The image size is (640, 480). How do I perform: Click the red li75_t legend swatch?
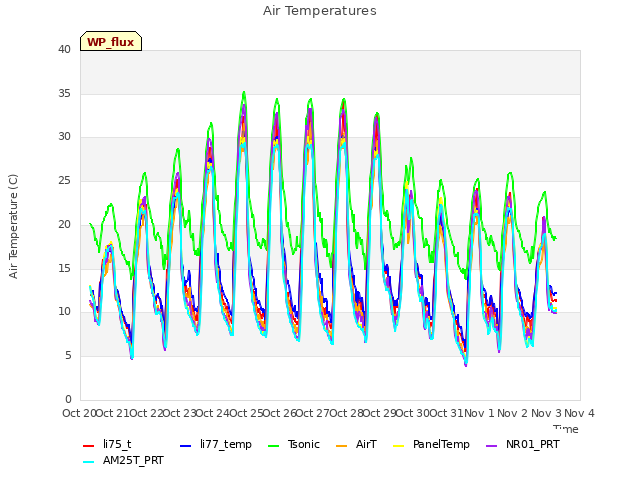point(89,446)
